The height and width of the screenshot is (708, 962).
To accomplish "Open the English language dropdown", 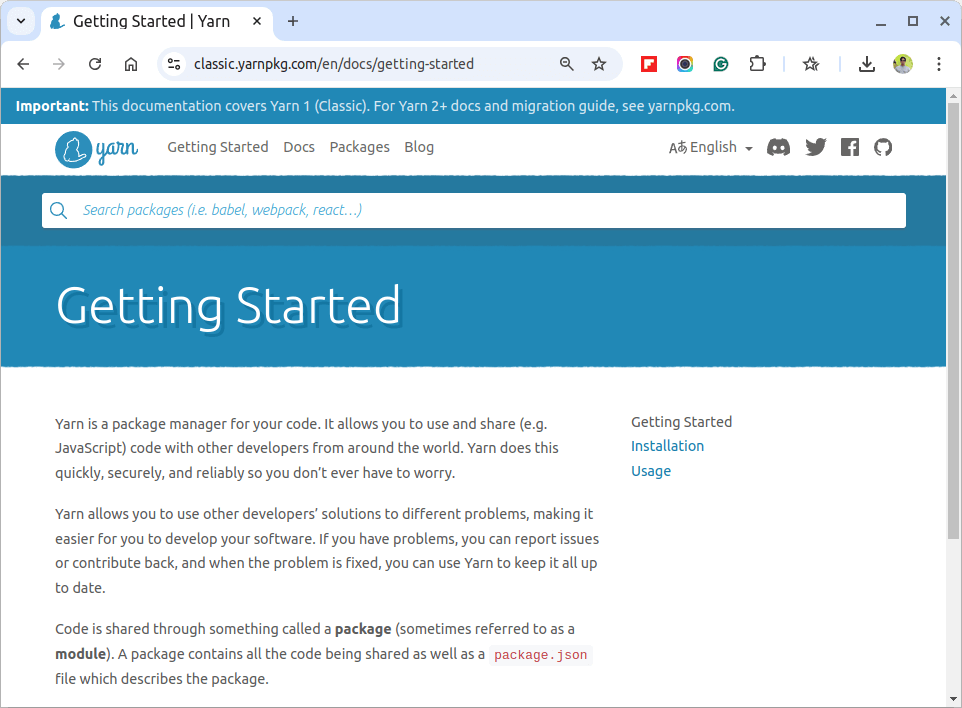I will 710,147.
